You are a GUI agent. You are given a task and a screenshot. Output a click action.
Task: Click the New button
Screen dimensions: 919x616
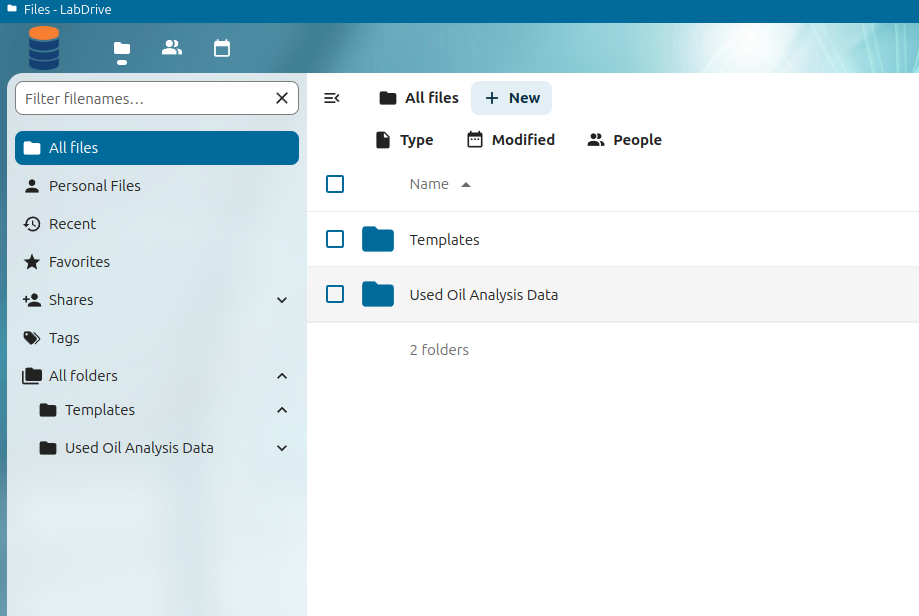click(x=512, y=98)
